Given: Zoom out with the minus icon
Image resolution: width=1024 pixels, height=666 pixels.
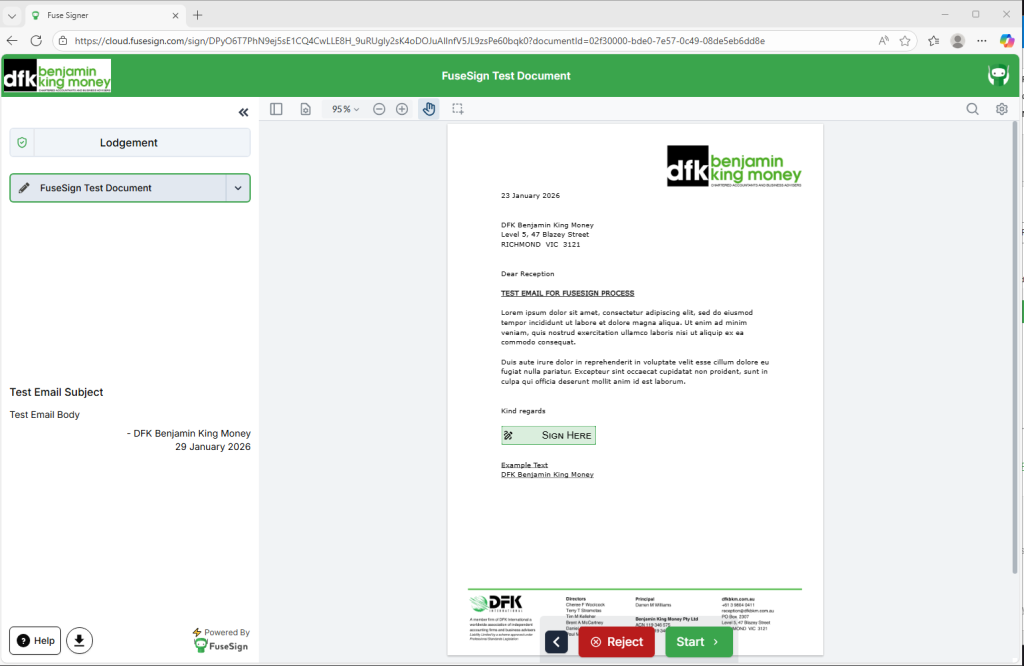Looking at the screenshot, I should (x=379, y=109).
